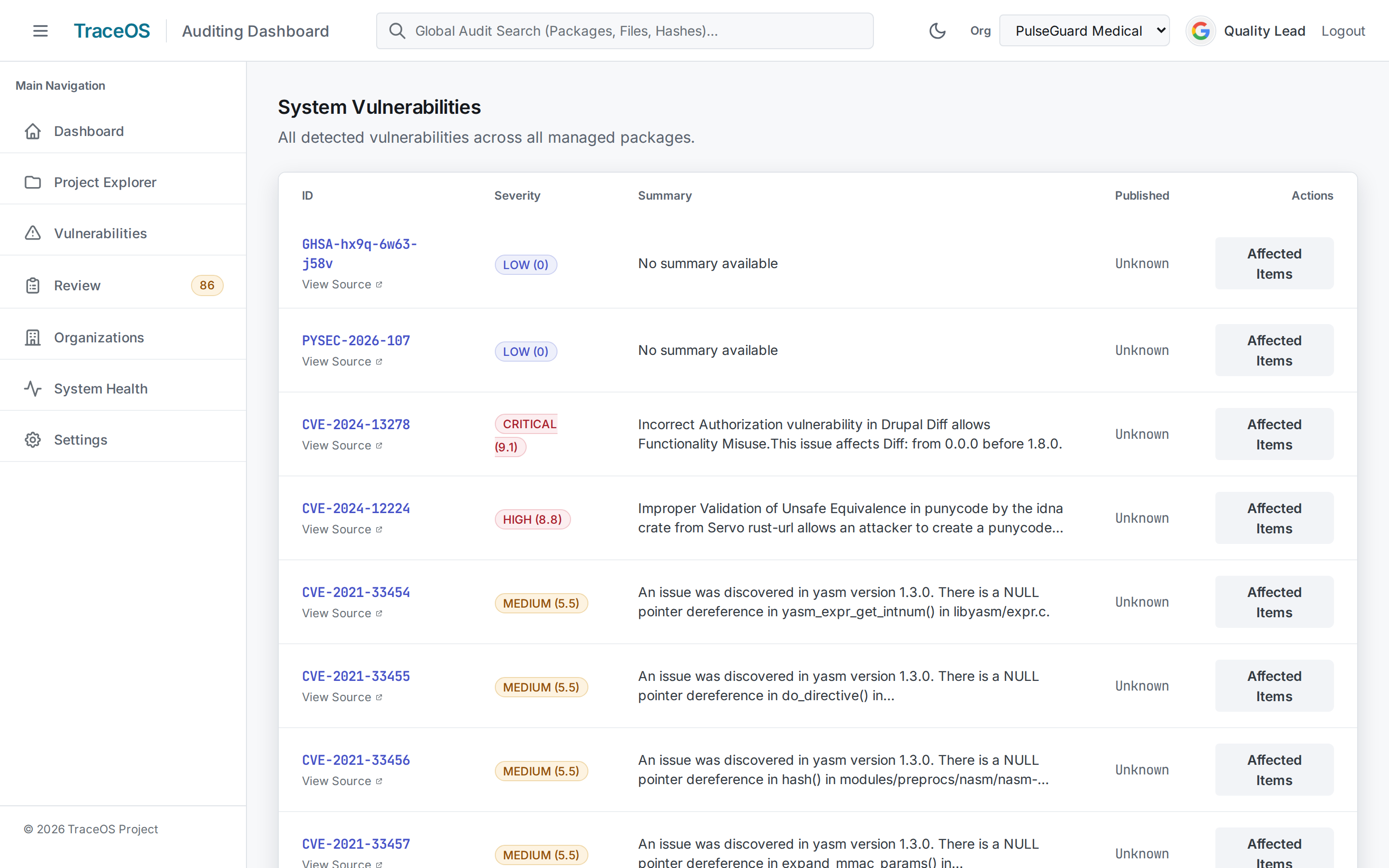This screenshot has width=1389, height=868.
Task: Click the search magnifier icon
Action: pos(397,31)
